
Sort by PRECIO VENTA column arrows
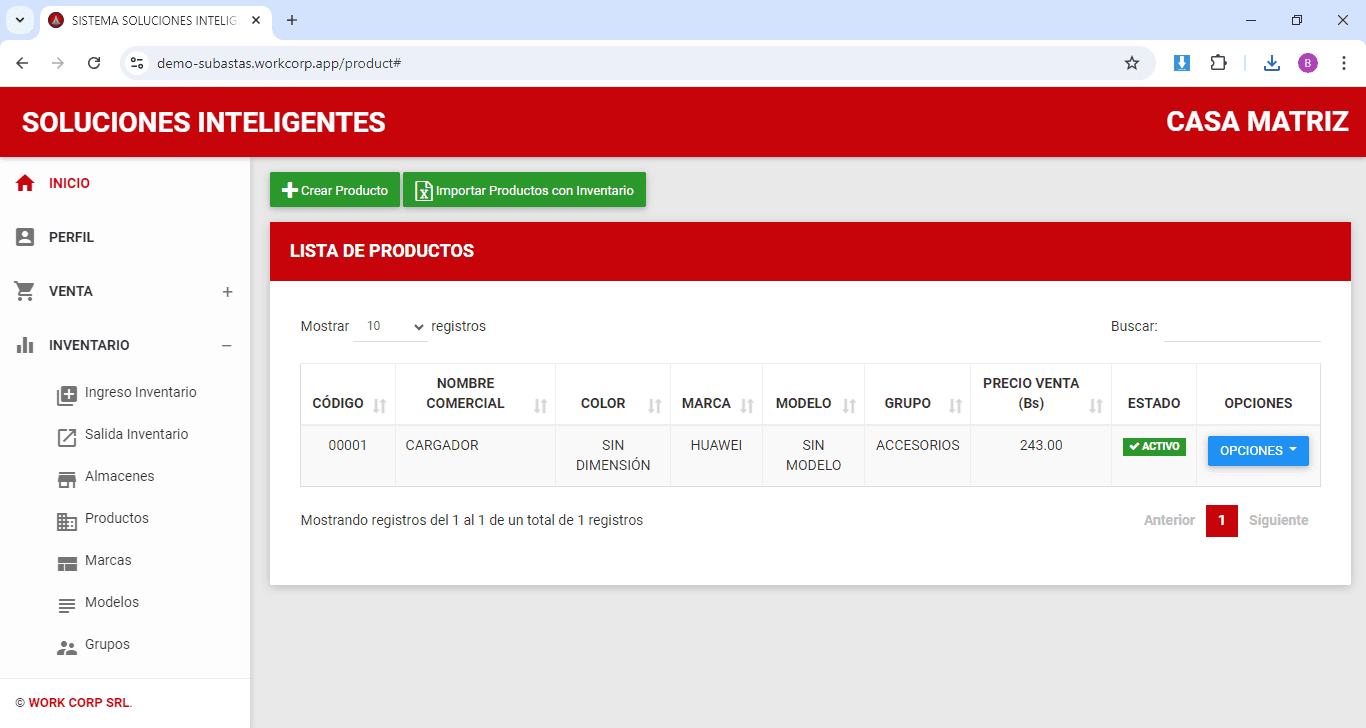tap(1096, 405)
